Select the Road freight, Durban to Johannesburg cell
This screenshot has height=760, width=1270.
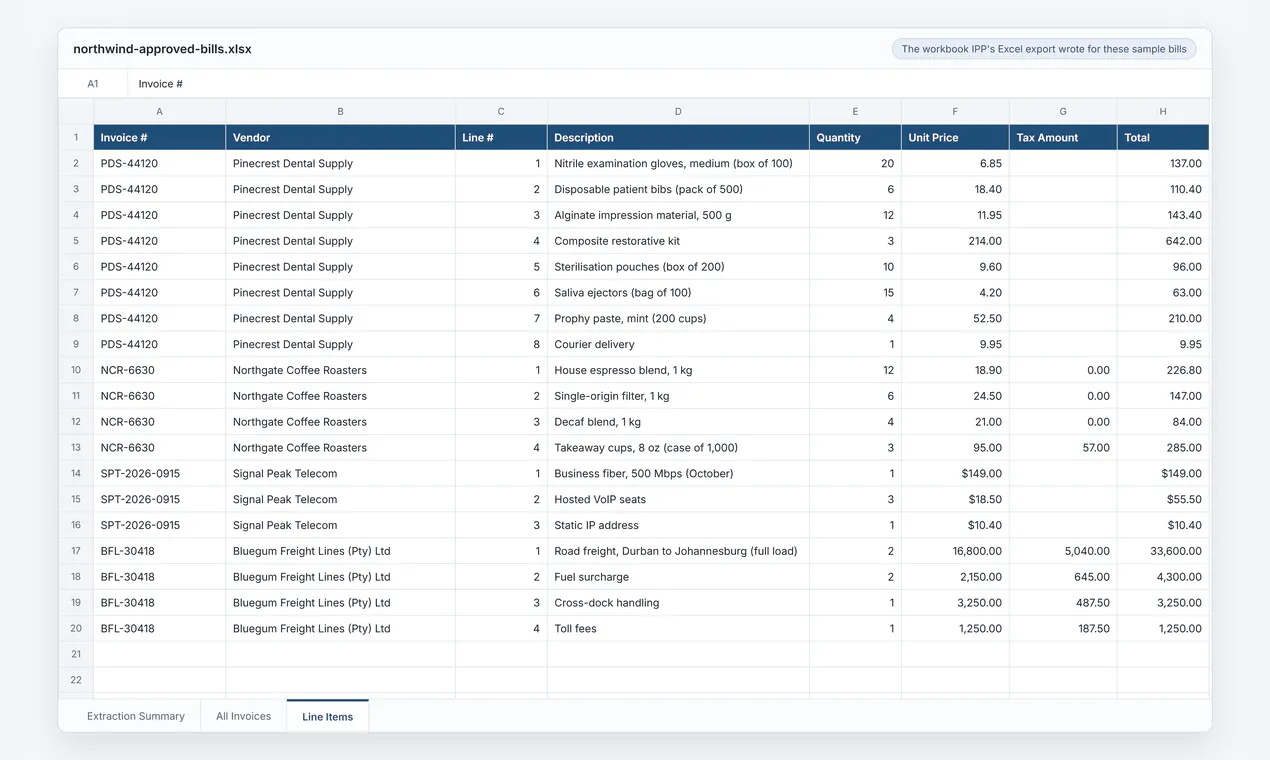678,551
